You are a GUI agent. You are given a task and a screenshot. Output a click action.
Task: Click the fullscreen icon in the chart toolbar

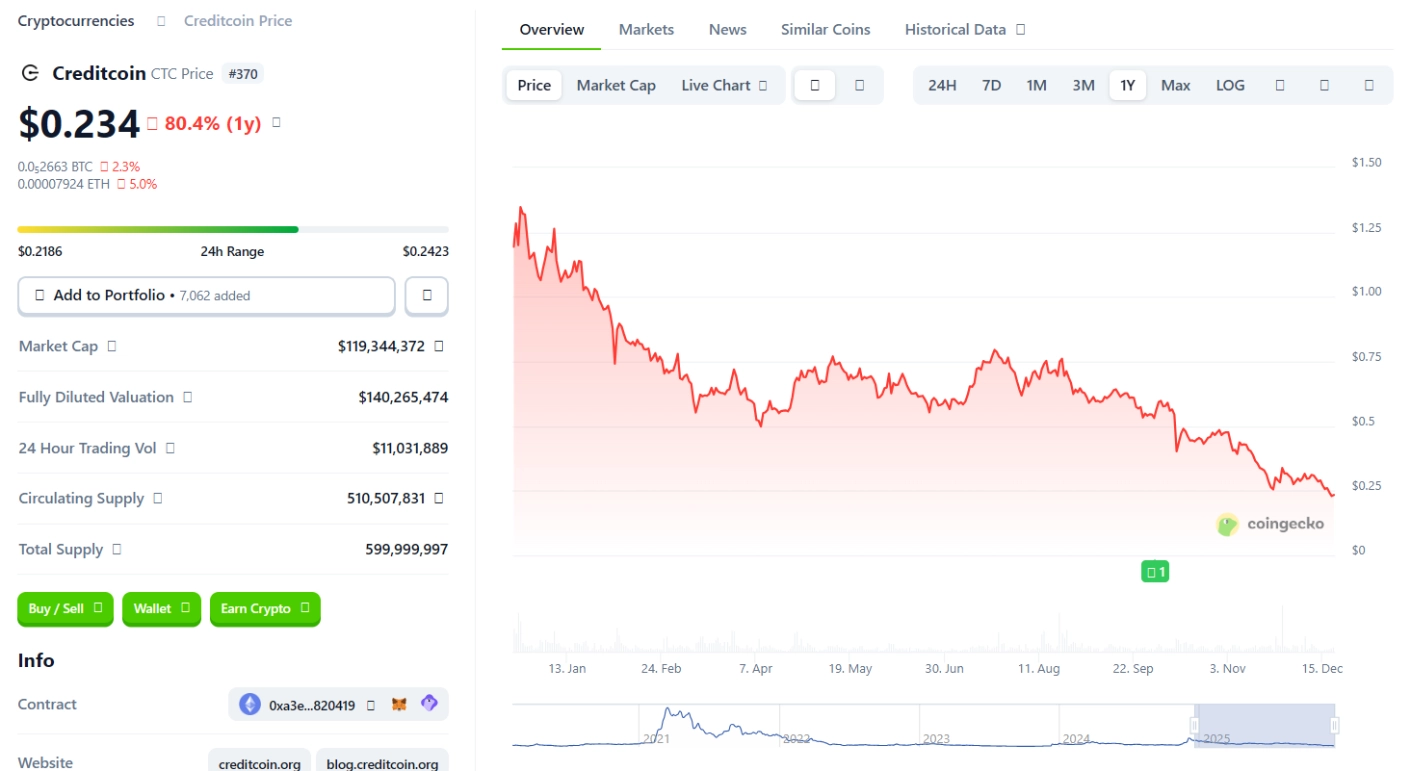coord(1370,85)
